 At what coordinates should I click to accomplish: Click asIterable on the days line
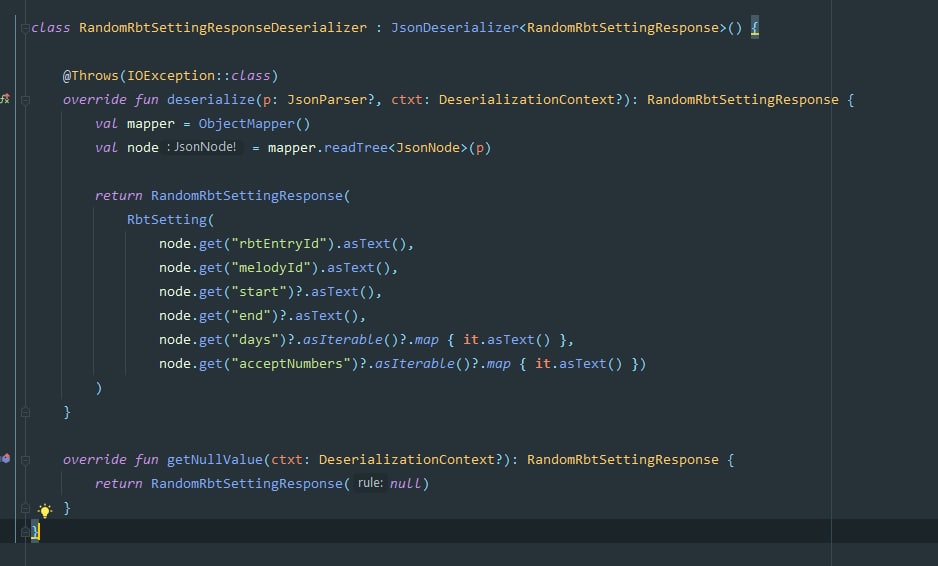point(342,339)
